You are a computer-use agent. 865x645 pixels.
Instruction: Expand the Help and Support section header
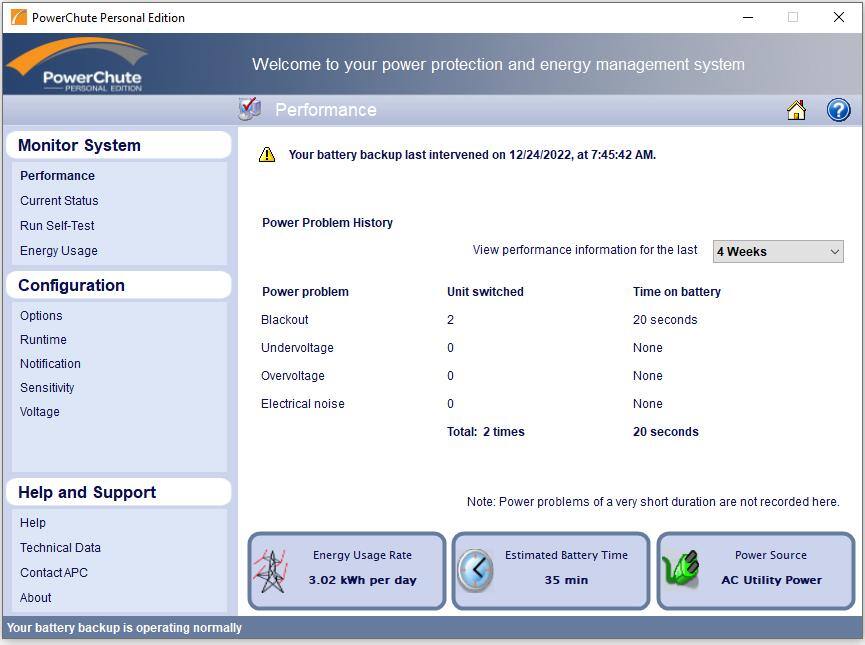[85, 492]
